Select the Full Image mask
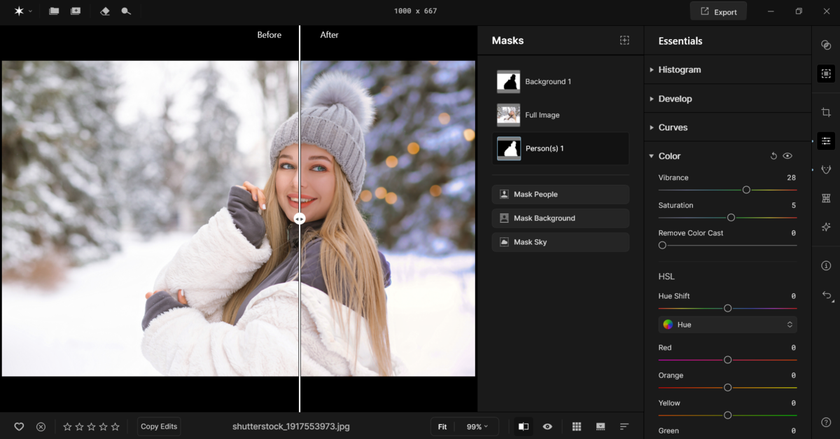This screenshot has height=439, width=840. click(x=560, y=115)
